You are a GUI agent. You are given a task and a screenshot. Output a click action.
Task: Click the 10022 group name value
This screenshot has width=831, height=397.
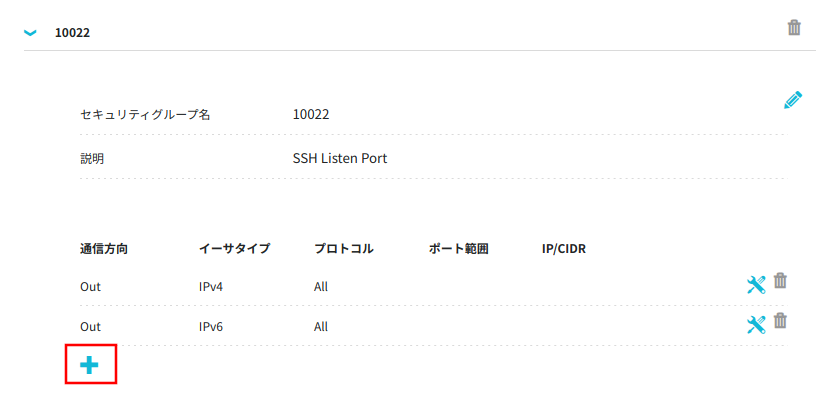click(x=311, y=114)
